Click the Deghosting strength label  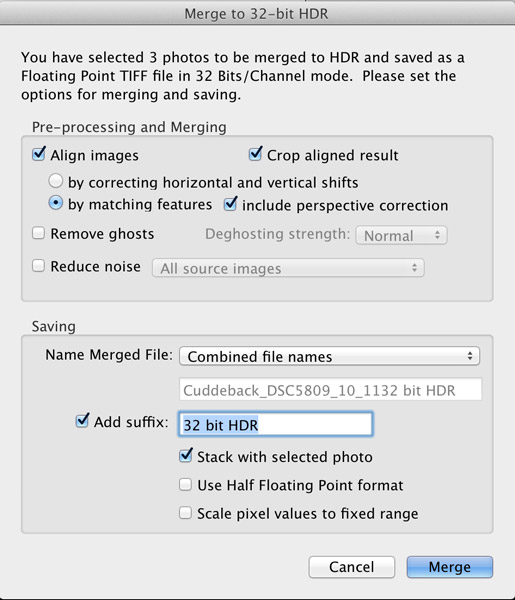277,234
